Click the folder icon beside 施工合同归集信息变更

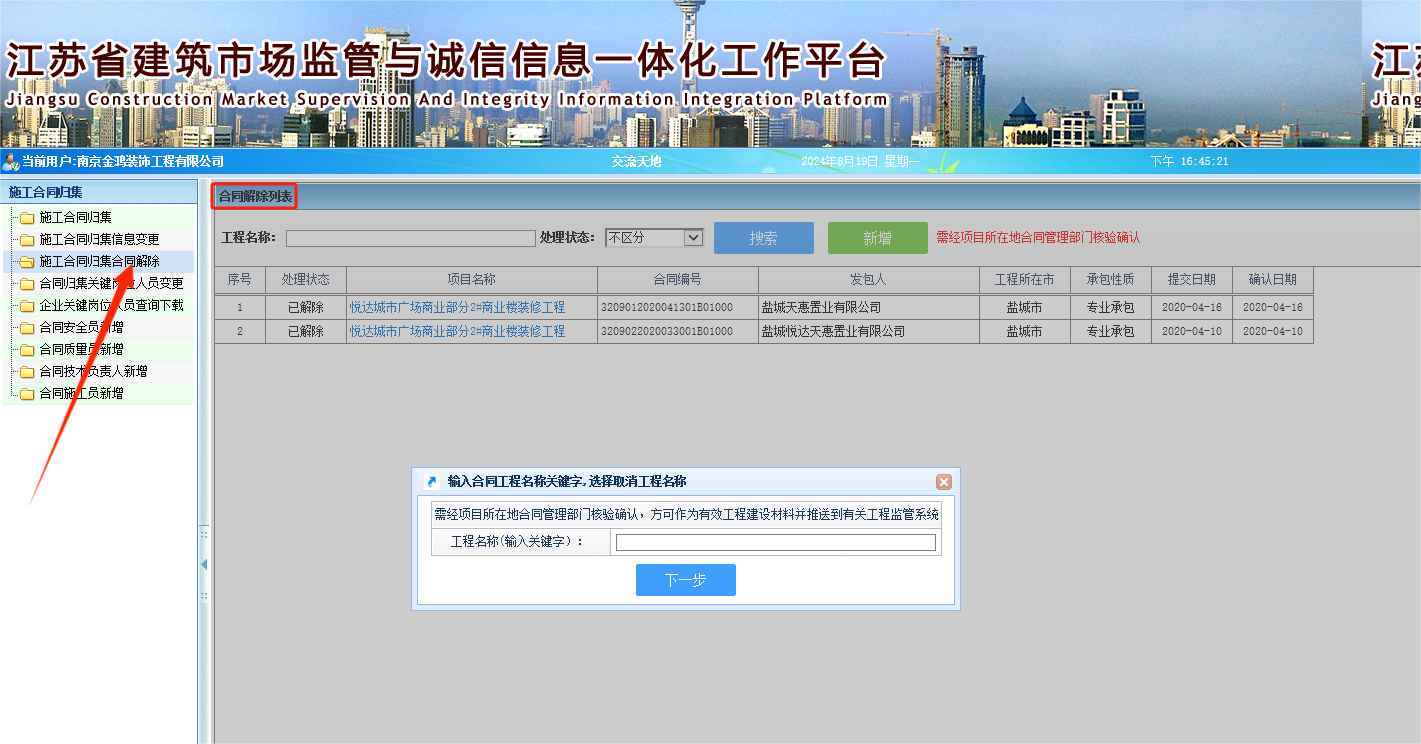(27, 240)
